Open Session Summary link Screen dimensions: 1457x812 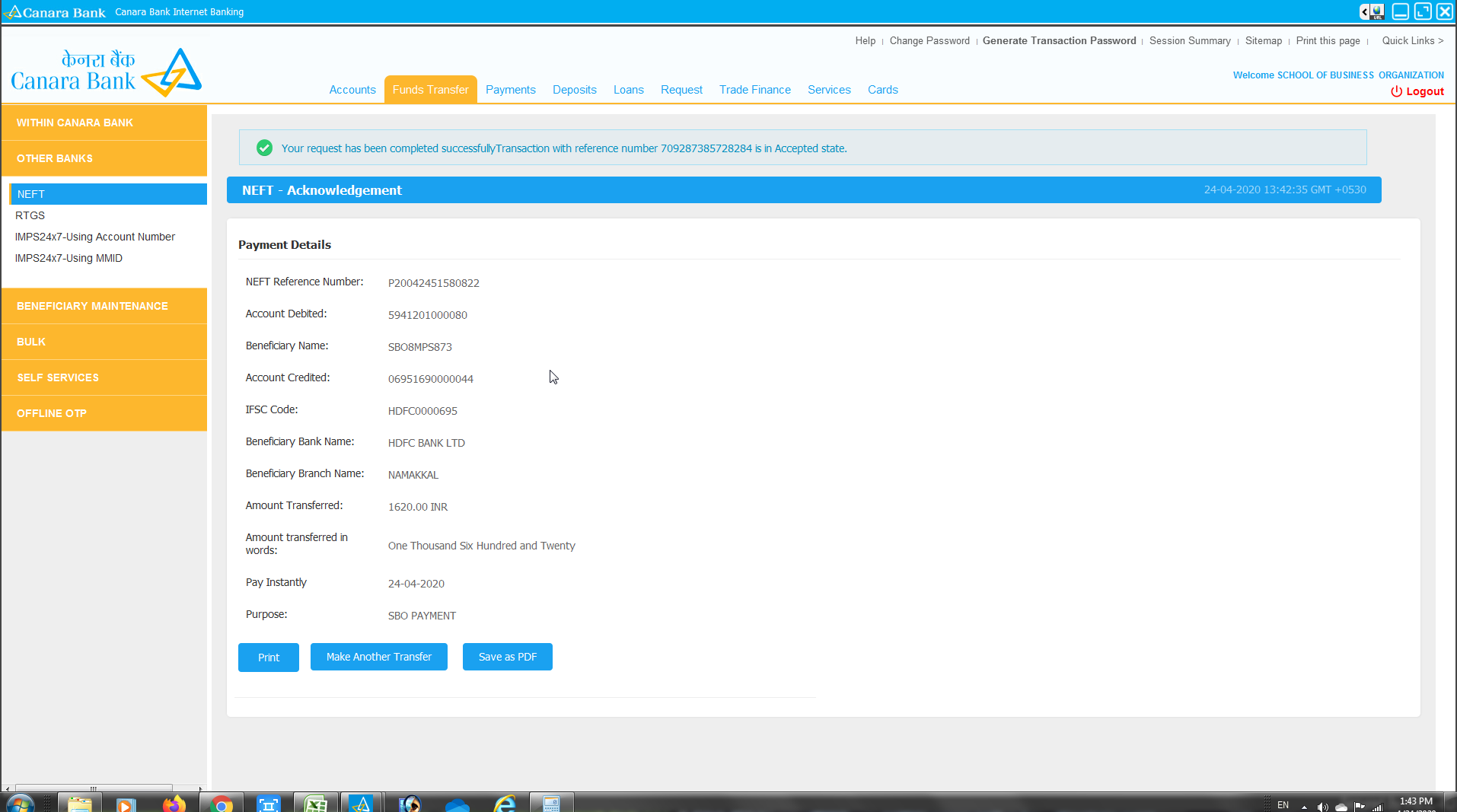point(1190,40)
